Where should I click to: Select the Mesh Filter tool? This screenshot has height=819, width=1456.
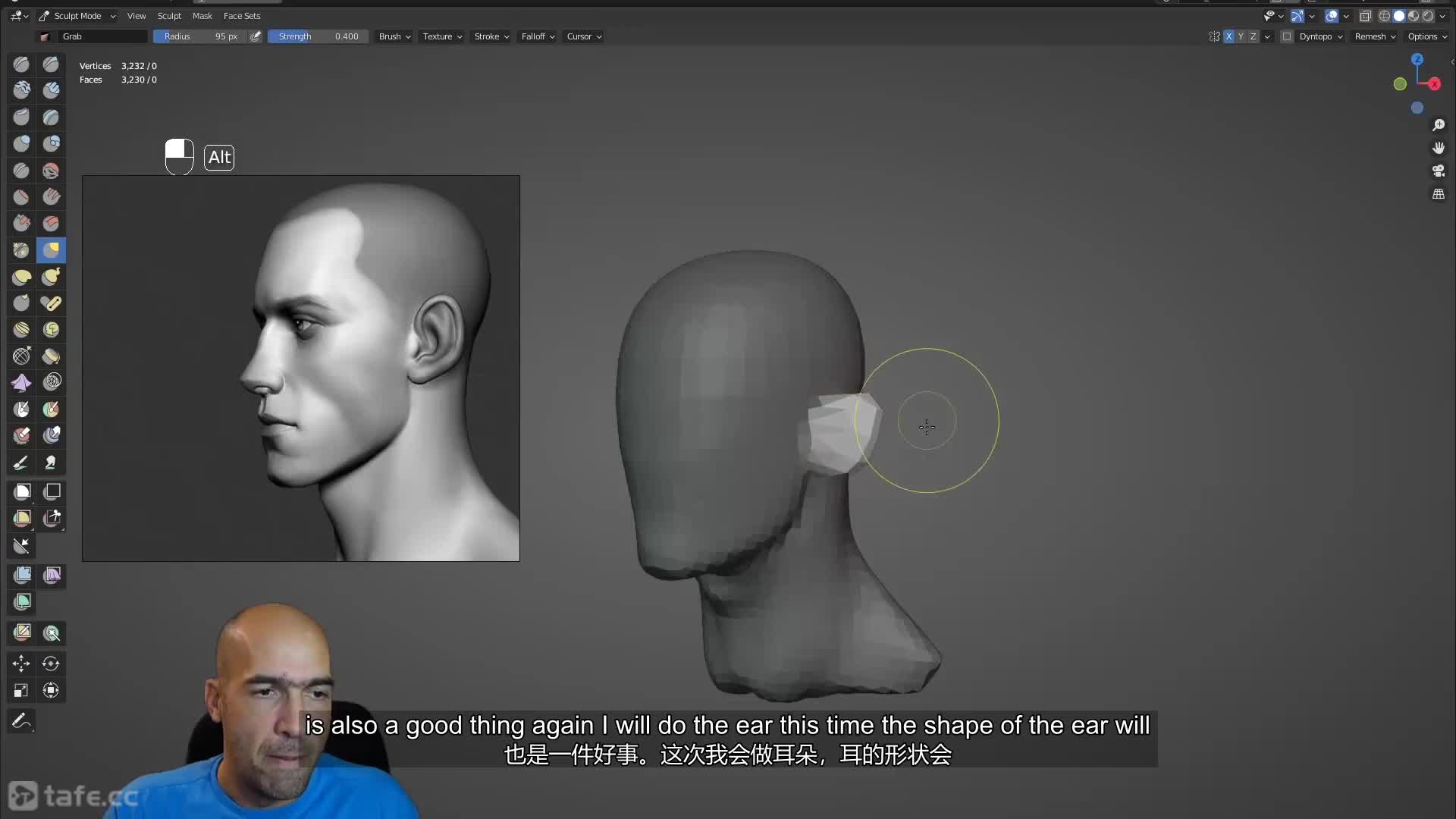(x=21, y=575)
